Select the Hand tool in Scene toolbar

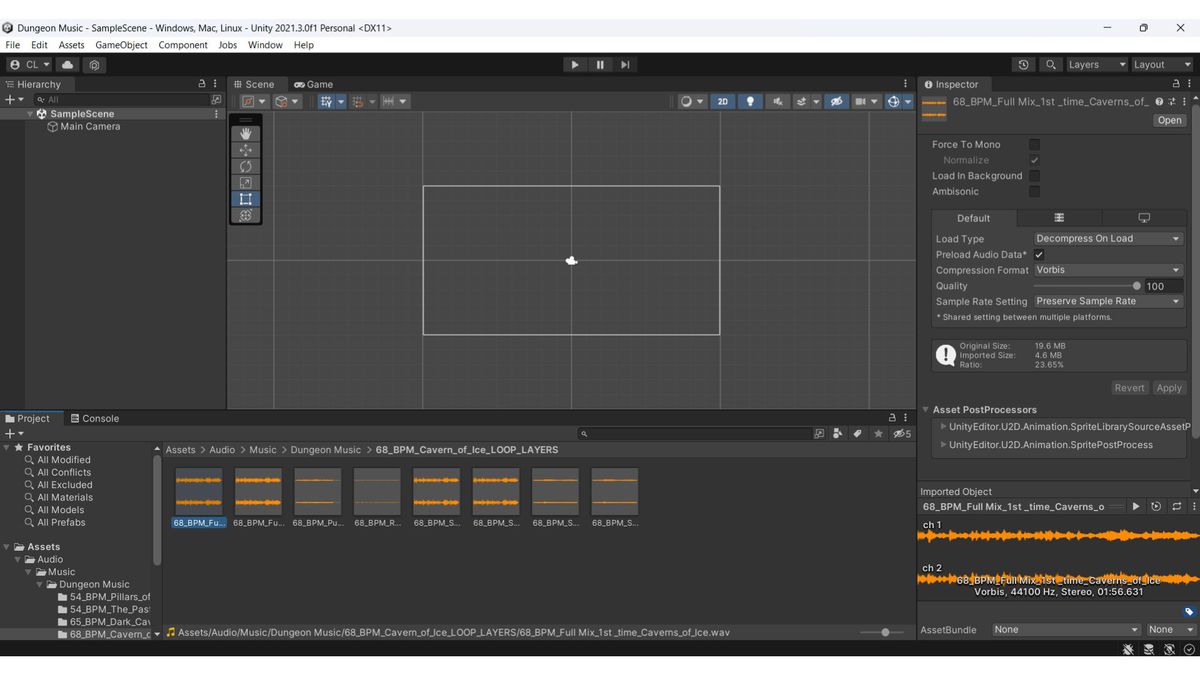[x=246, y=134]
